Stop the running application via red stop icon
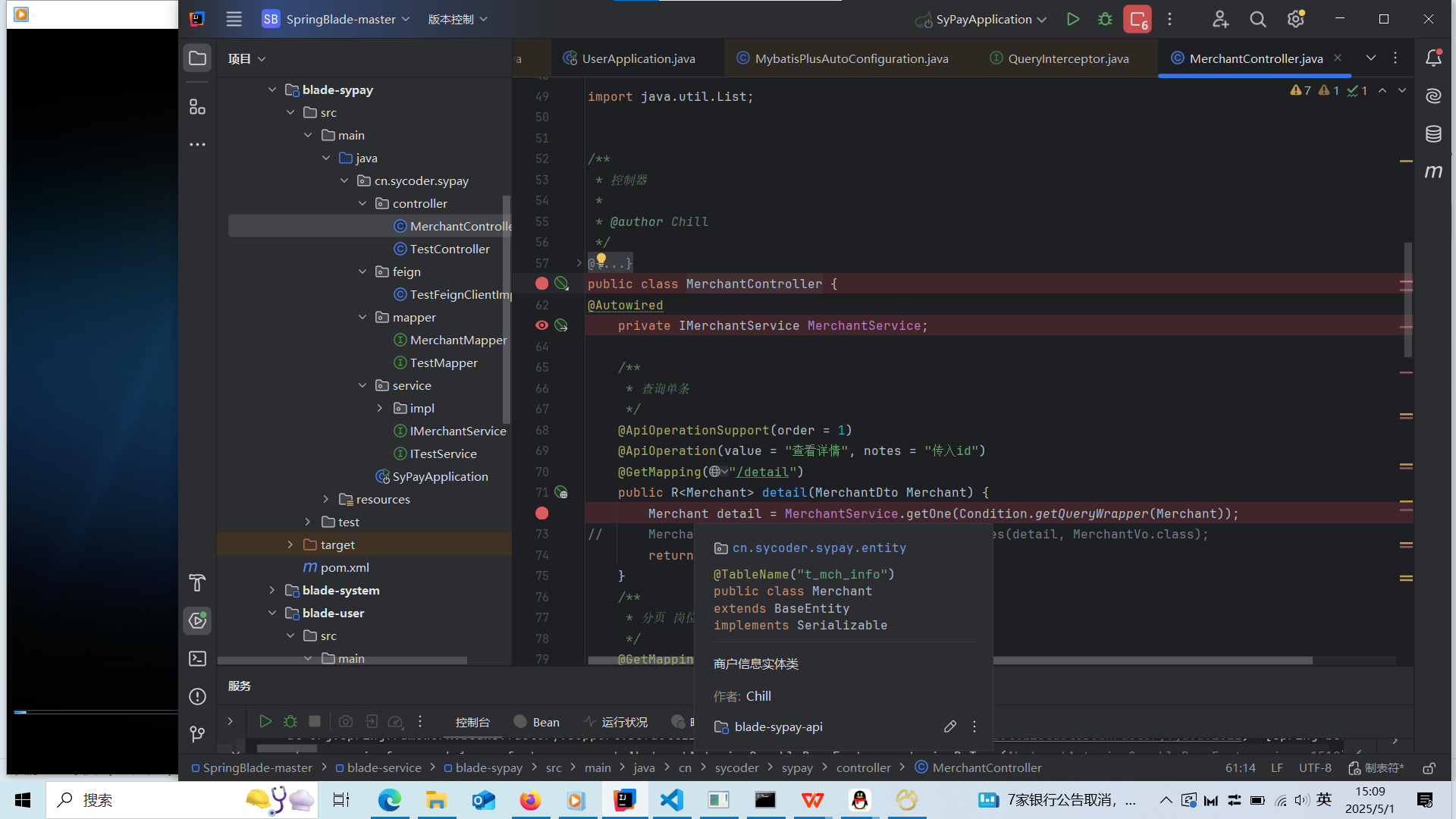 click(x=1137, y=20)
